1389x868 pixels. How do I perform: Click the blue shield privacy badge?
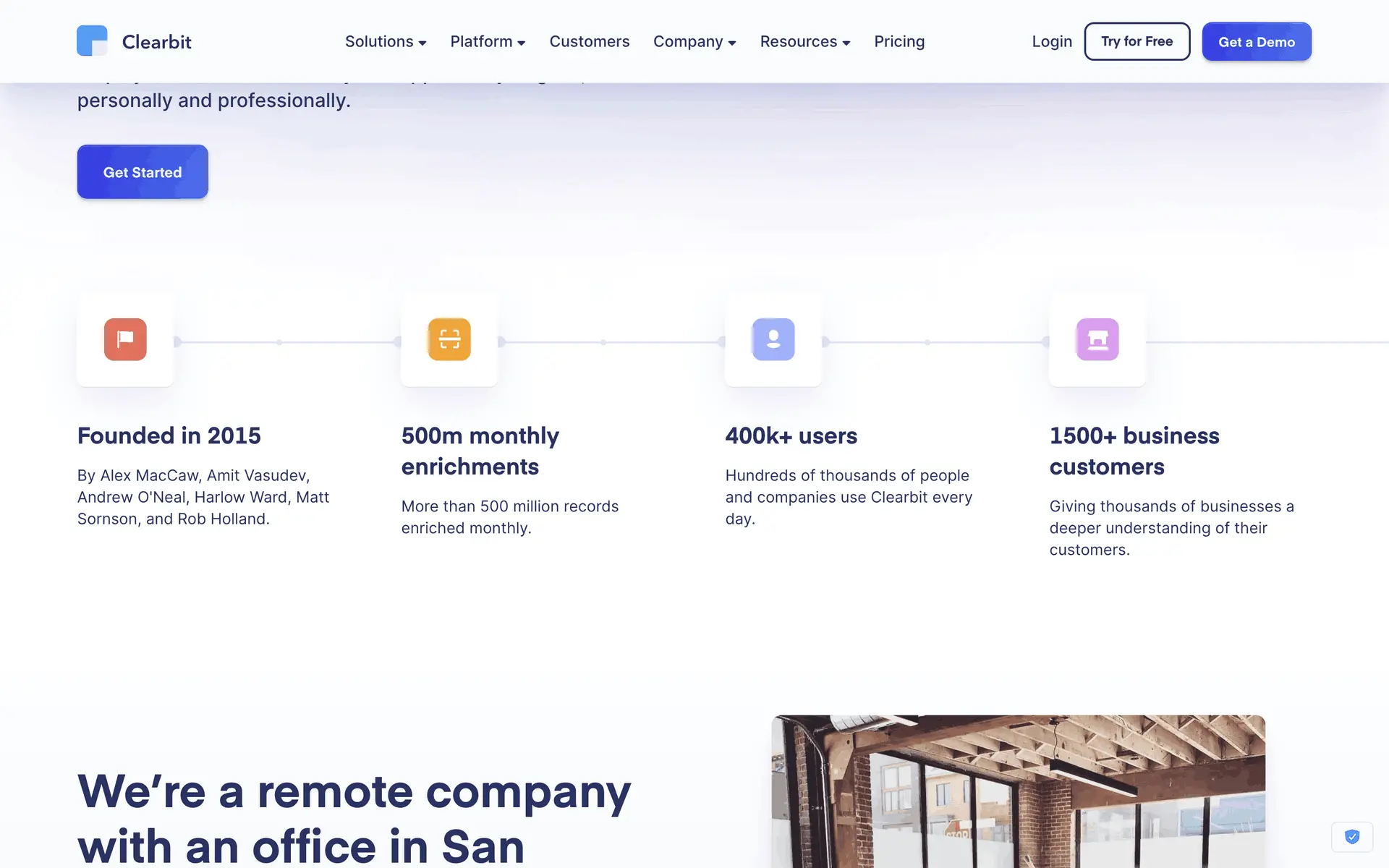[1351, 837]
